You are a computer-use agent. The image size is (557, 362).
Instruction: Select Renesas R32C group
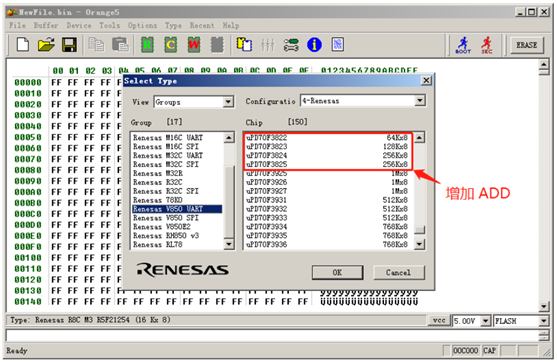tap(177, 182)
